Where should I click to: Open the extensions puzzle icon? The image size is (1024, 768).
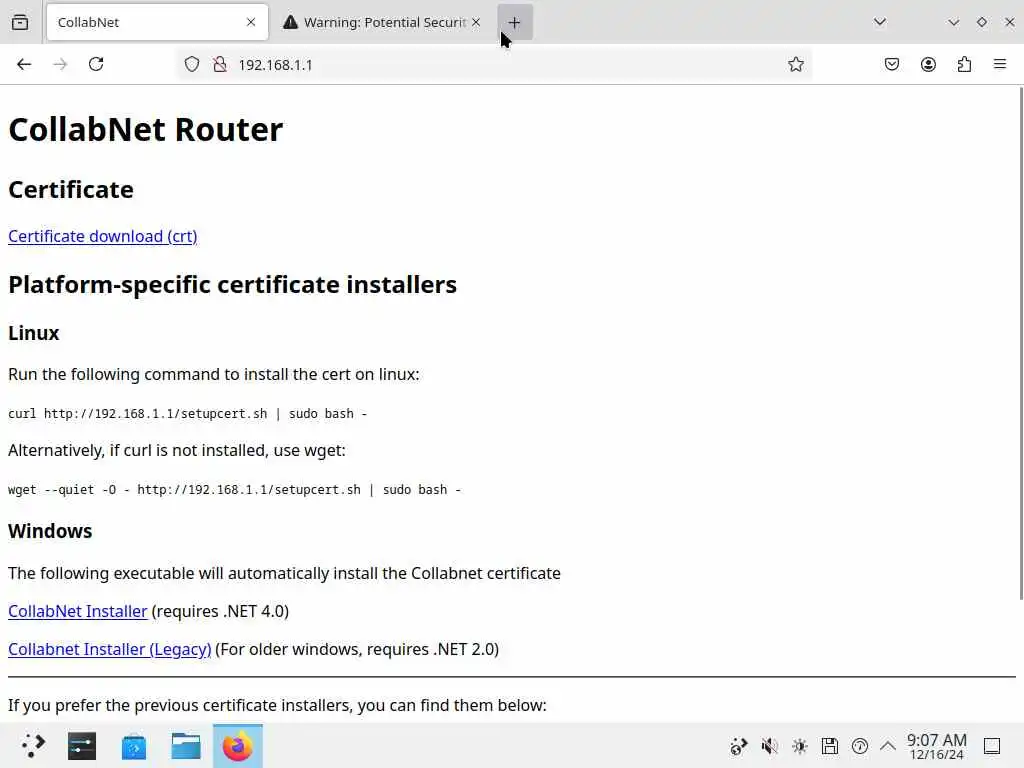(x=964, y=64)
